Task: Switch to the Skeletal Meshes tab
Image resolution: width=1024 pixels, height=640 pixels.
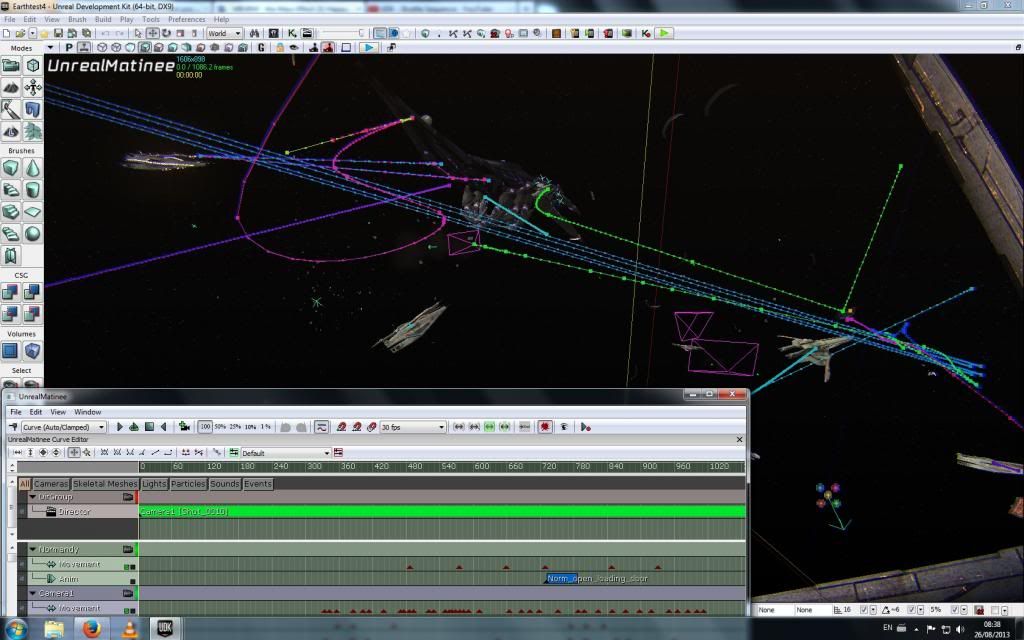Action: pos(105,484)
